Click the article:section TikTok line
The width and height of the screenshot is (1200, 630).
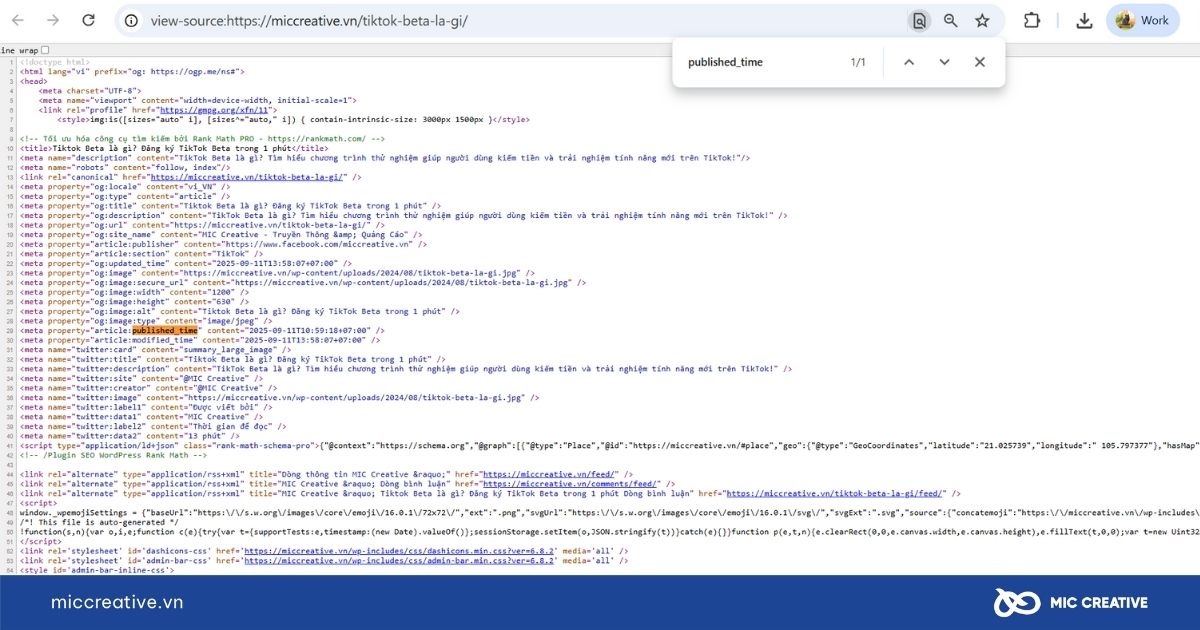[x=142, y=254]
